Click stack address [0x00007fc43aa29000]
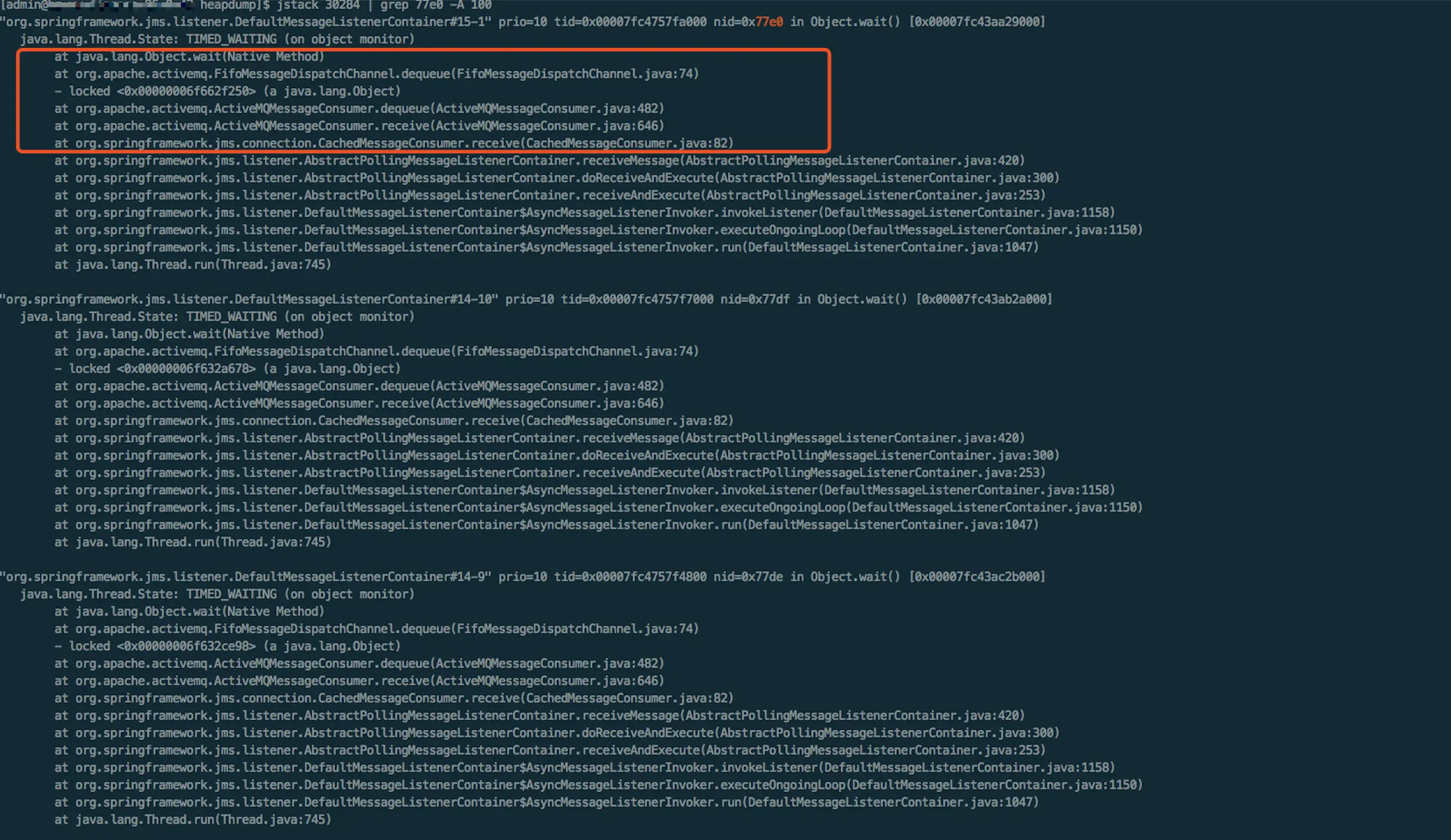This screenshot has height=840, width=1451. tap(977, 22)
